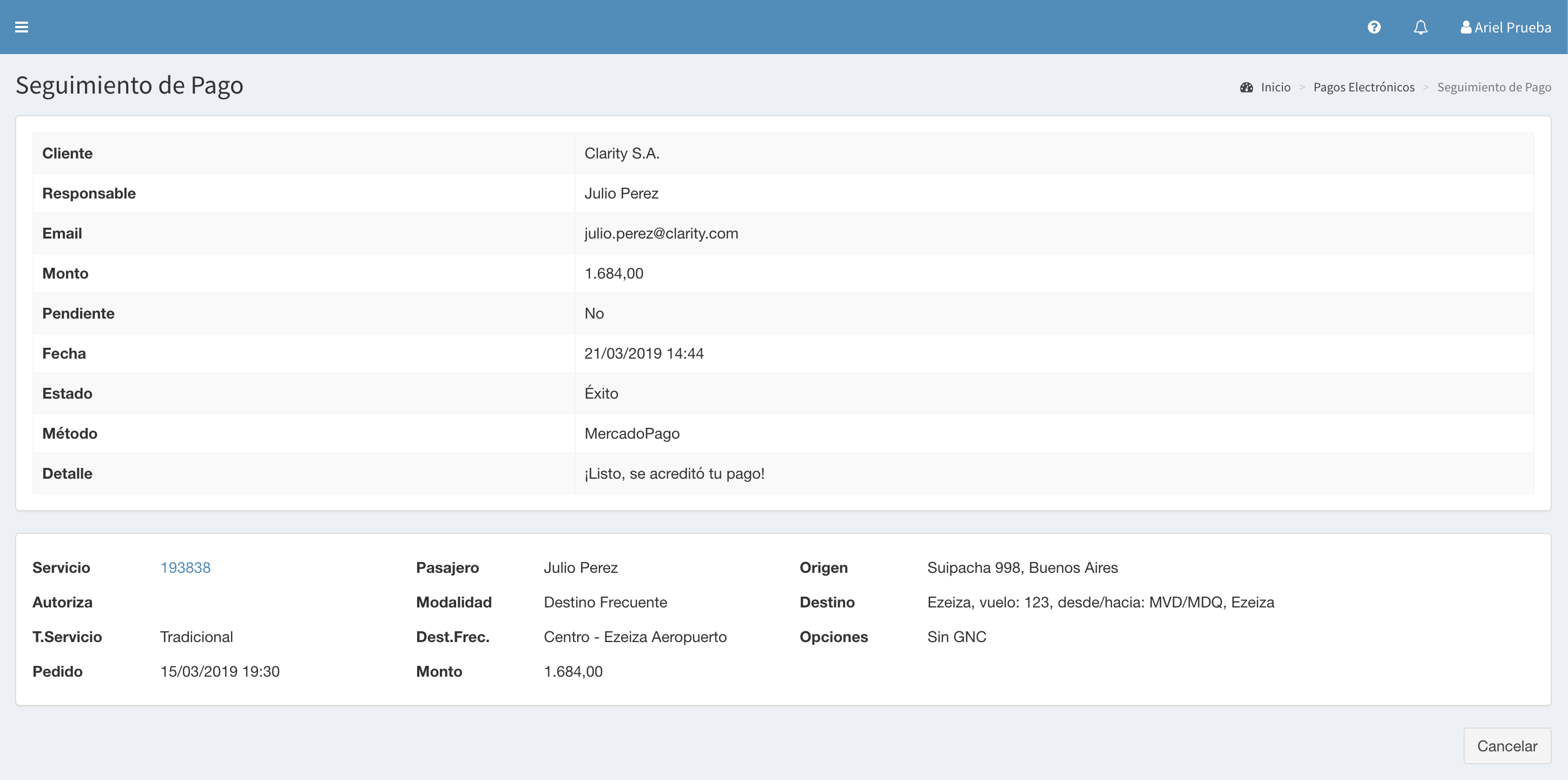Click the julio.perez@clarity.com email value
1568x780 pixels.
coord(661,234)
